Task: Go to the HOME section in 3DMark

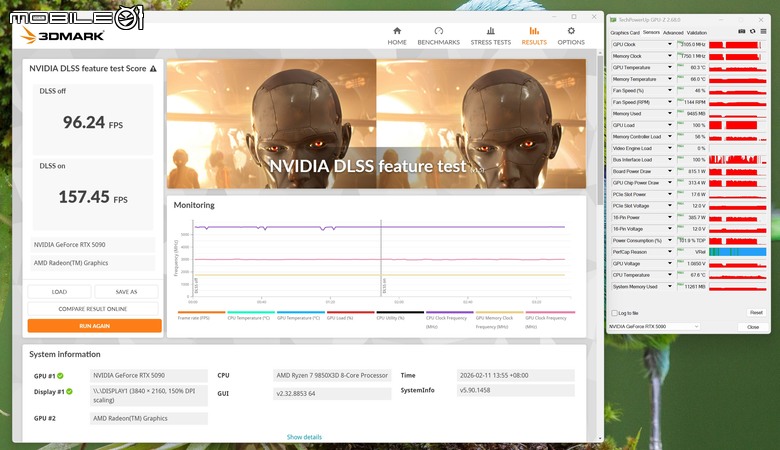Action: coord(396,37)
